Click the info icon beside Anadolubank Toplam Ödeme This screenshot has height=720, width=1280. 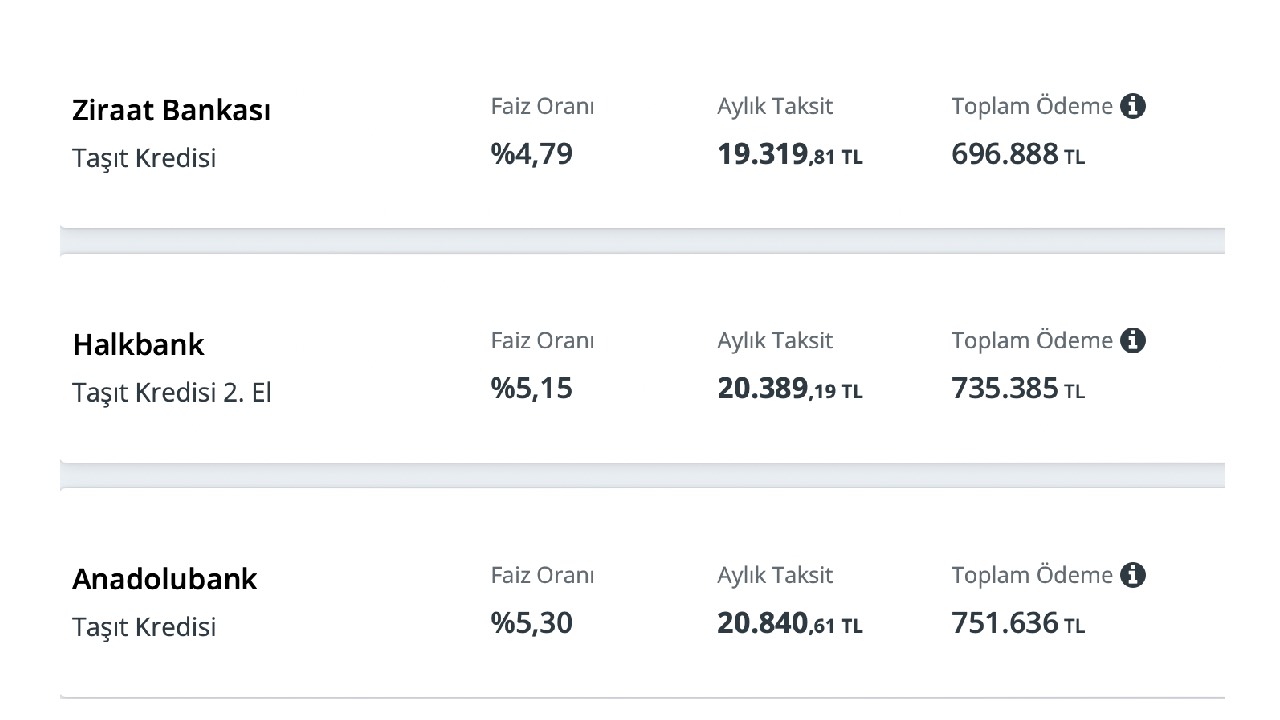(x=1133, y=576)
